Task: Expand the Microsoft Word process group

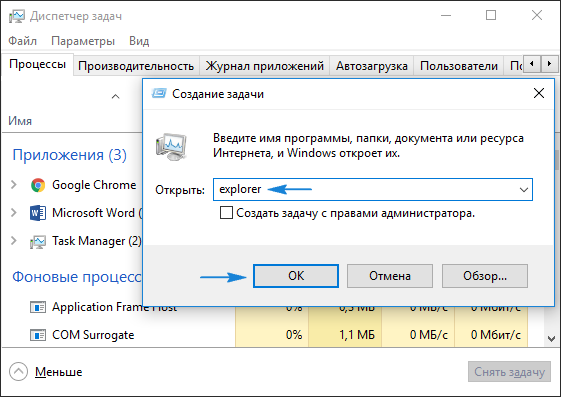Action: click(x=14, y=213)
